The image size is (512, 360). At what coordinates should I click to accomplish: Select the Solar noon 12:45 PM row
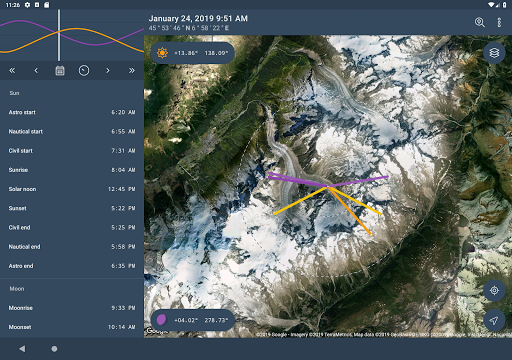click(x=72, y=189)
